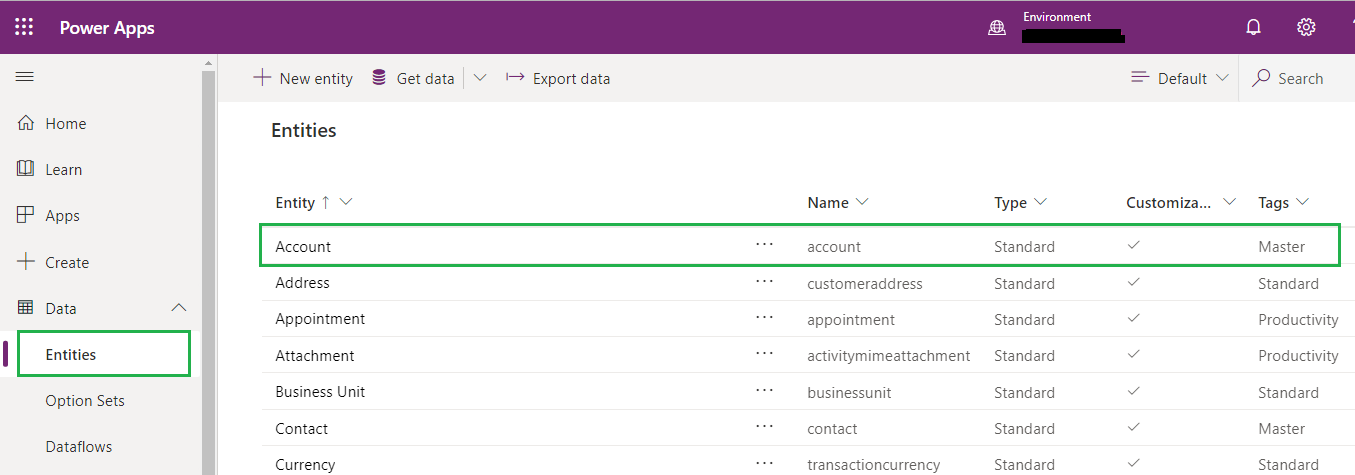Open more options for Address row

(765, 282)
